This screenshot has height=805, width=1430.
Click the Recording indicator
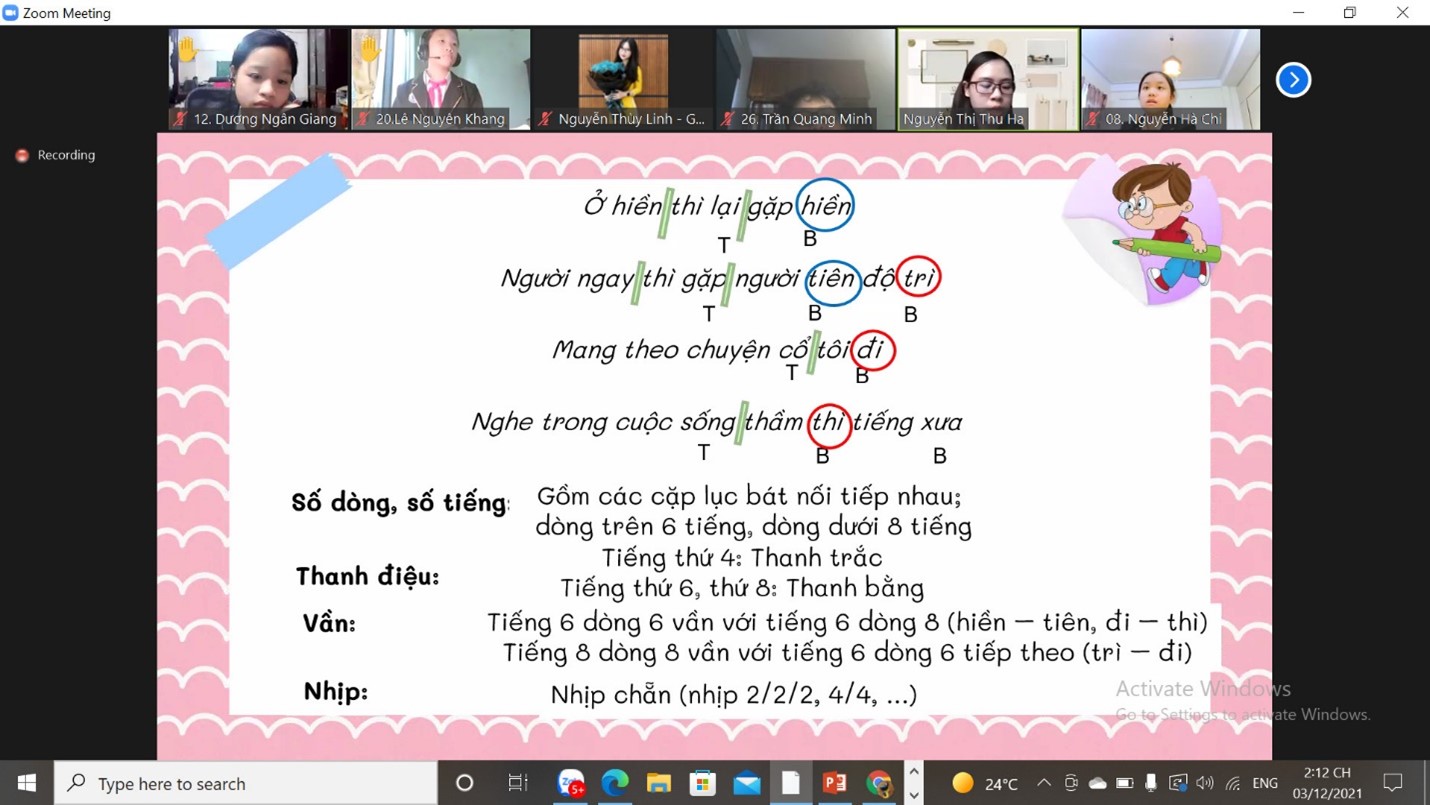(x=56, y=155)
